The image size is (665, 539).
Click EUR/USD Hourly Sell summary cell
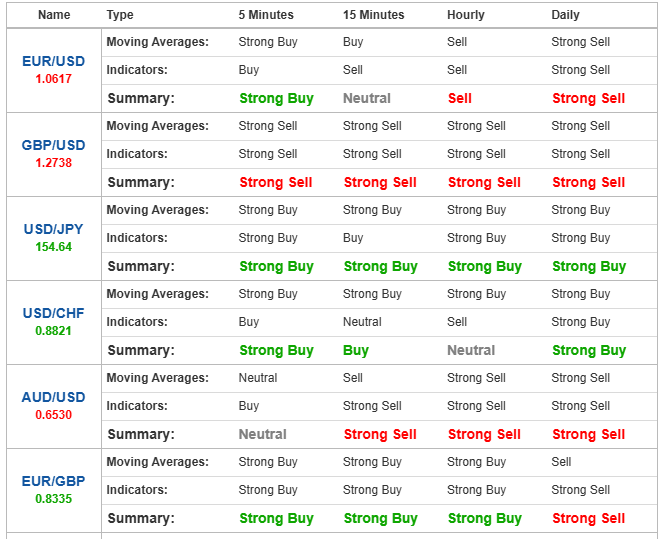[x=460, y=98]
